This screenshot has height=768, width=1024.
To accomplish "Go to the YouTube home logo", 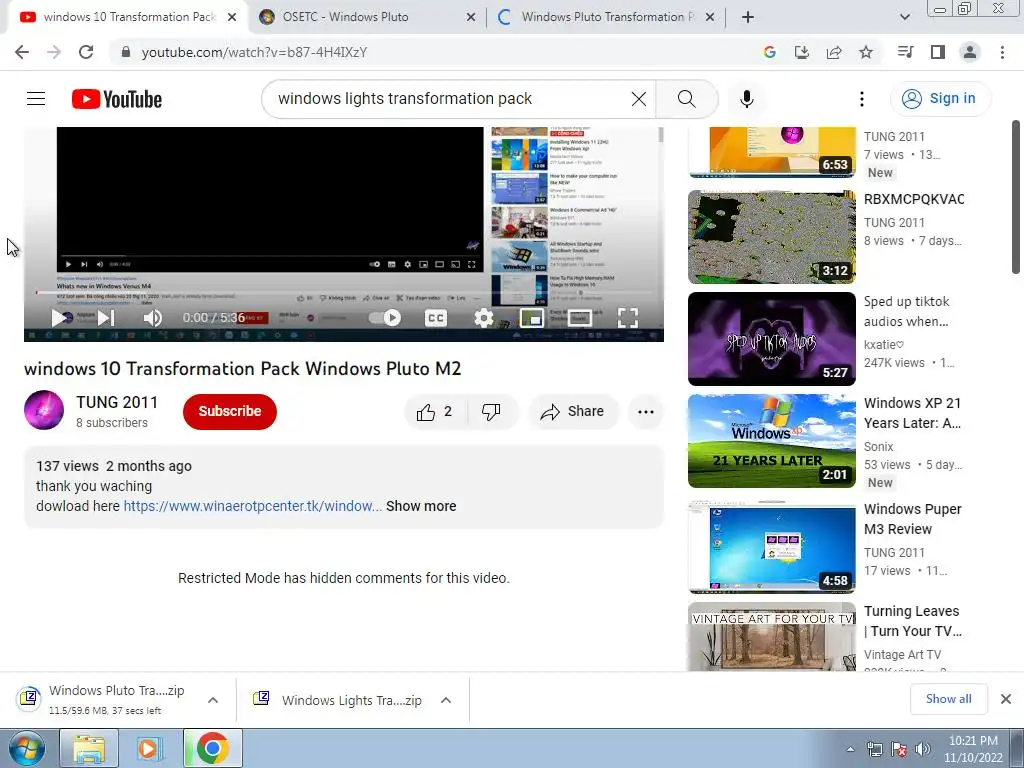I will click(117, 99).
